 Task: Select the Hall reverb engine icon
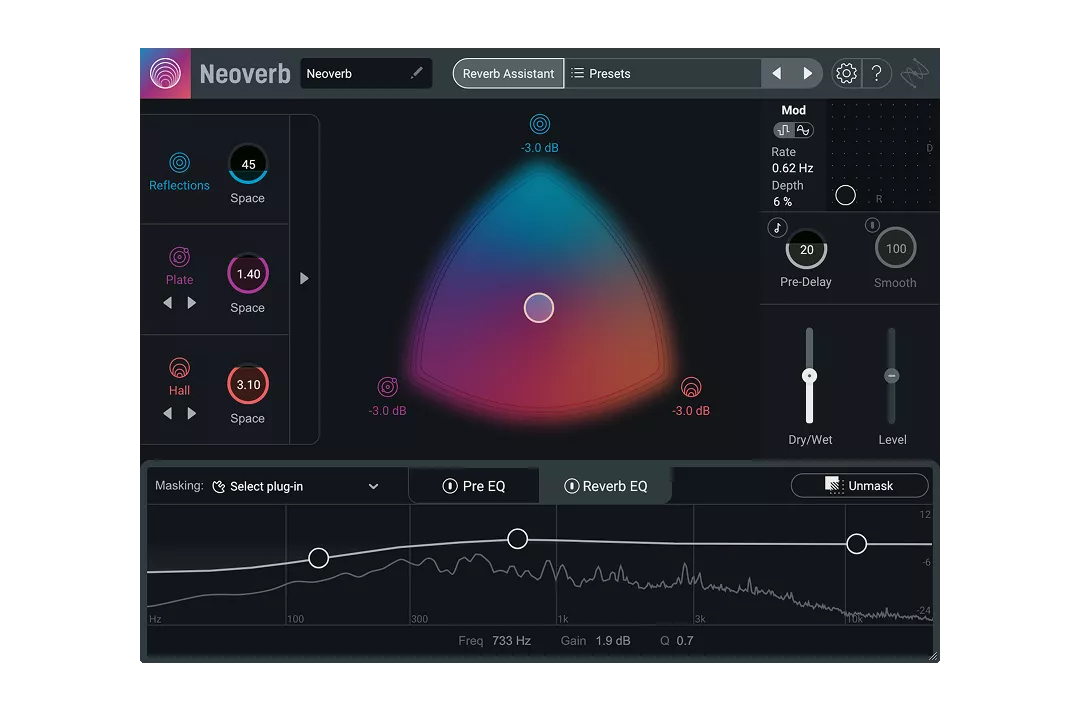pos(180,368)
